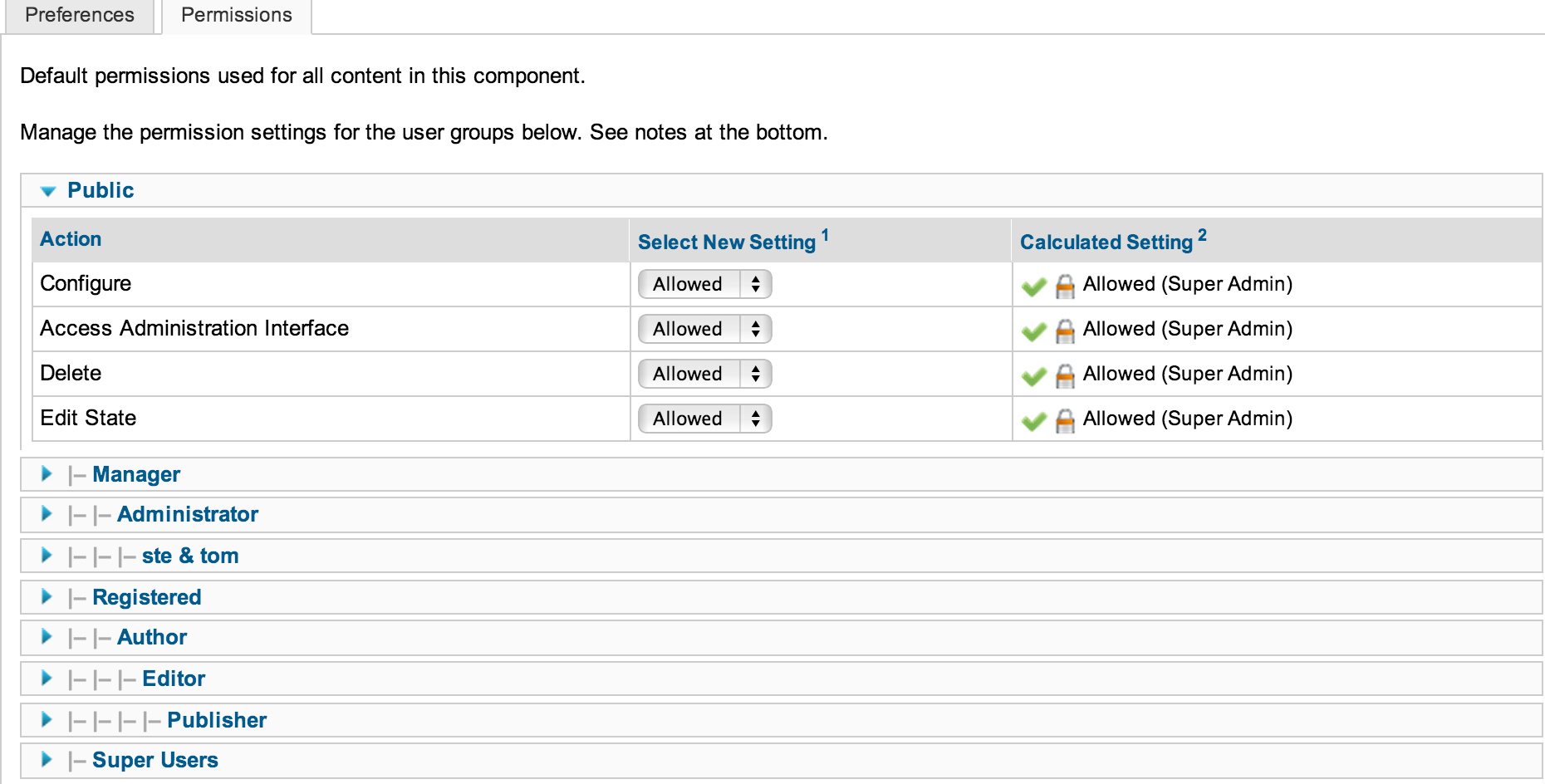Click the Registered group name
Screen dimensions: 1545x784
[147, 597]
